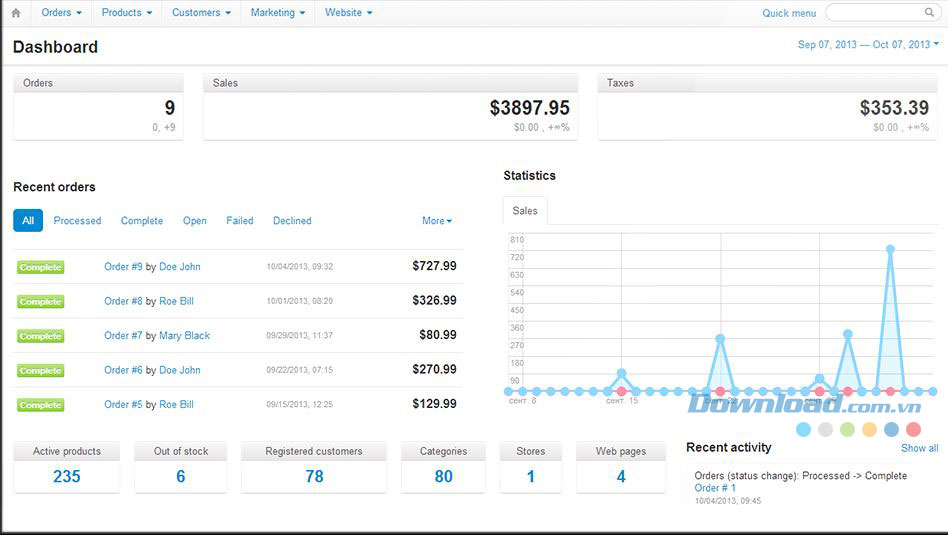The width and height of the screenshot is (948, 535).
Task: Open the Order #7 link
Action: tap(123, 336)
